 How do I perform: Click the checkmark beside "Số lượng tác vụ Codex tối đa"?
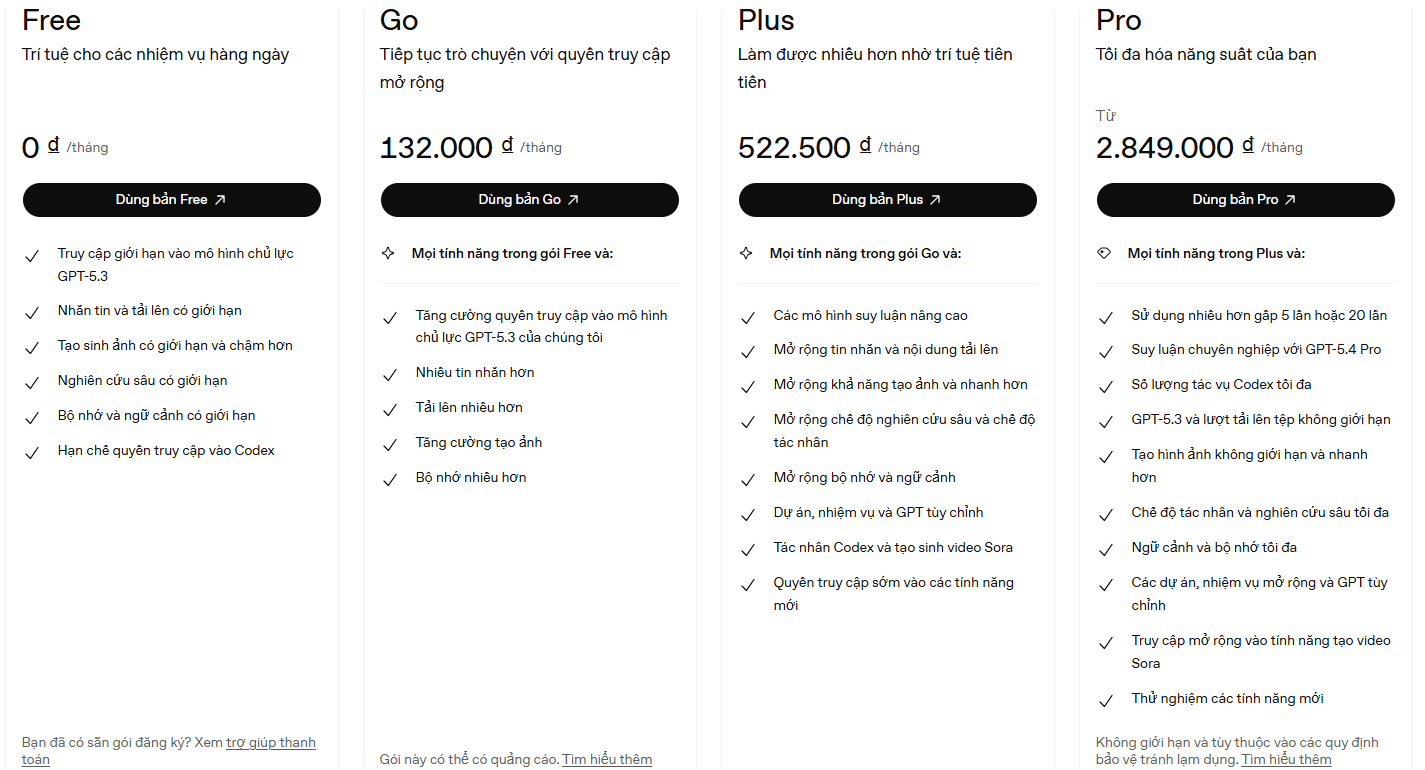coord(1106,387)
